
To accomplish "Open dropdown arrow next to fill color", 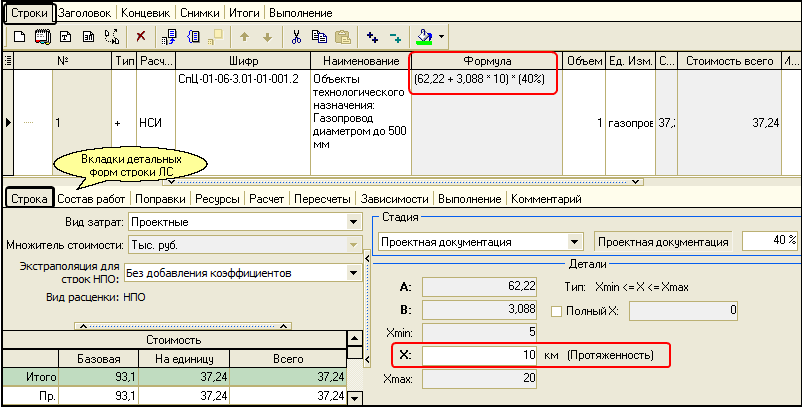I will tap(441, 37).
